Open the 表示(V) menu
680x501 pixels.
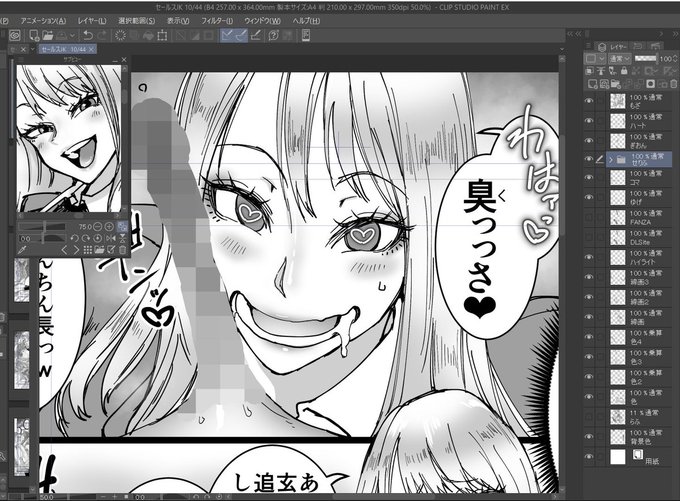click(x=178, y=21)
